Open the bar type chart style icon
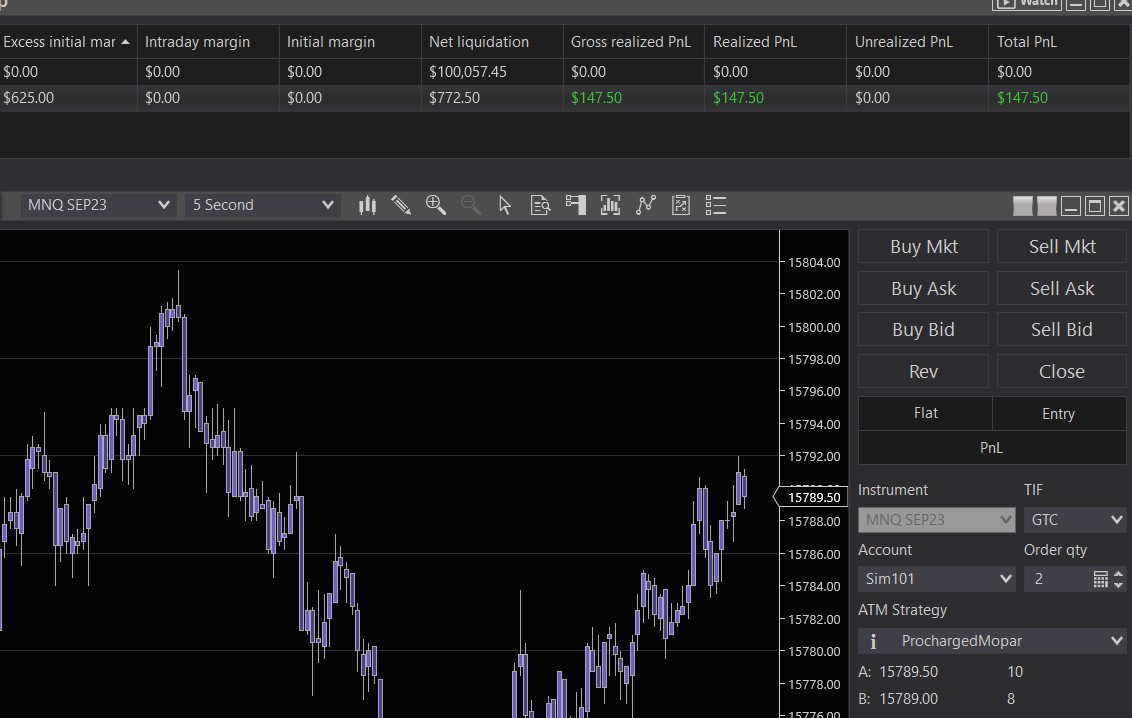This screenshot has width=1132, height=718. click(x=367, y=205)
